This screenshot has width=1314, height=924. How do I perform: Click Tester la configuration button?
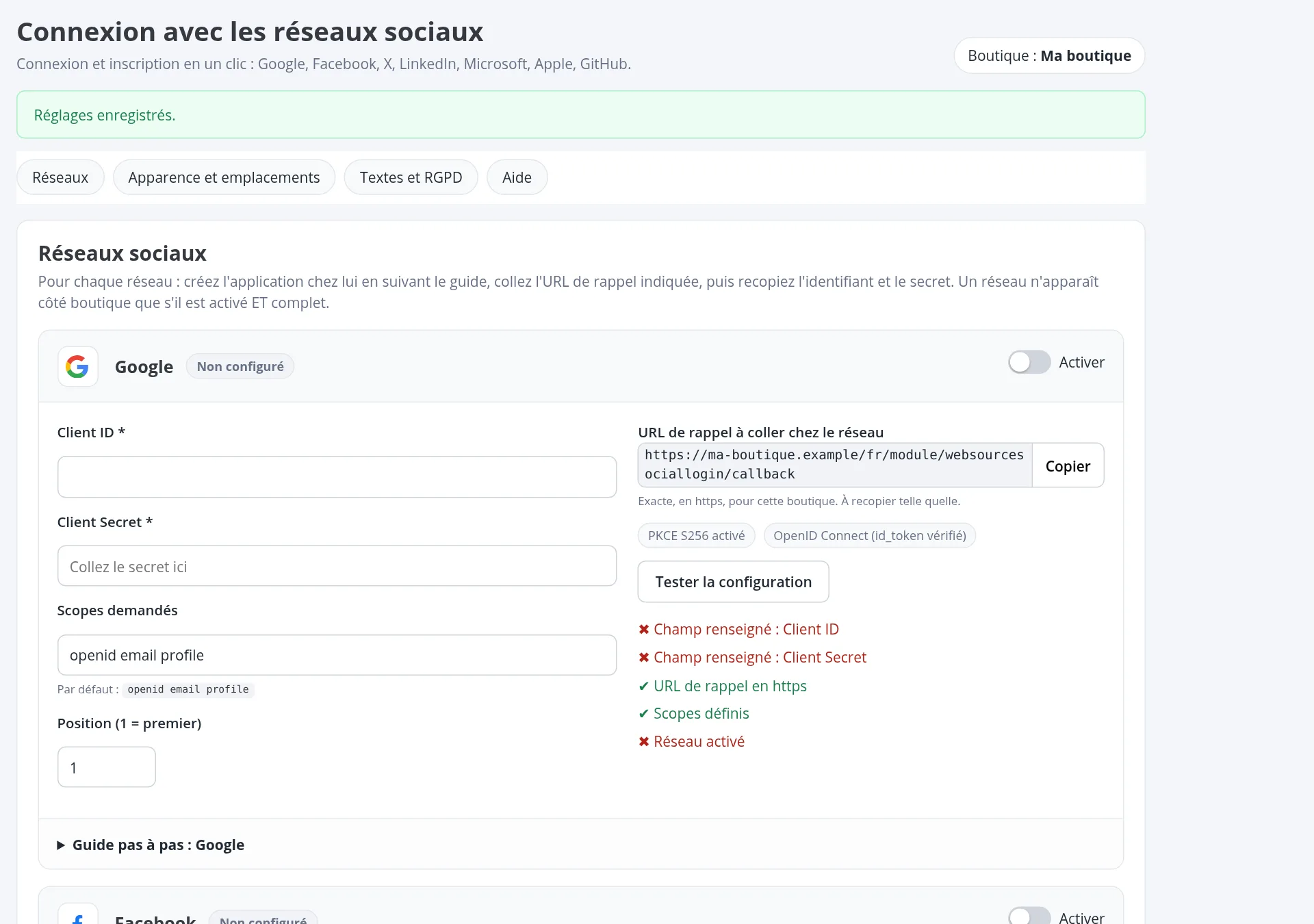pyautogui.click(x=733, y=582)
